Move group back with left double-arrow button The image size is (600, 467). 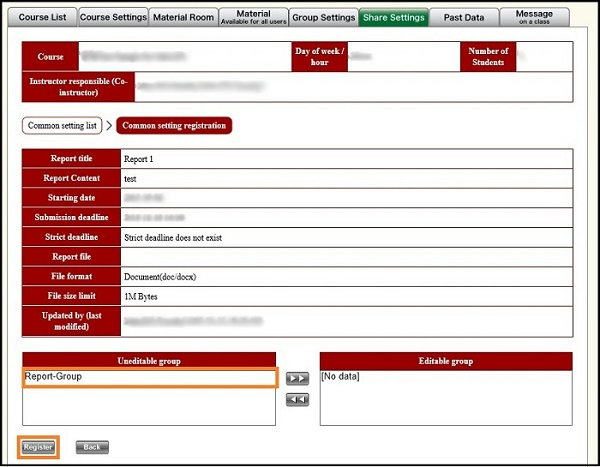tap(297, 400)
